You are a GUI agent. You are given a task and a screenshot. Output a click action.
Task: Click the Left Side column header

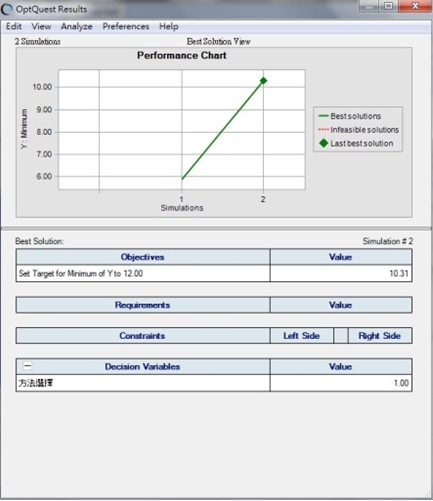[302, 336]
